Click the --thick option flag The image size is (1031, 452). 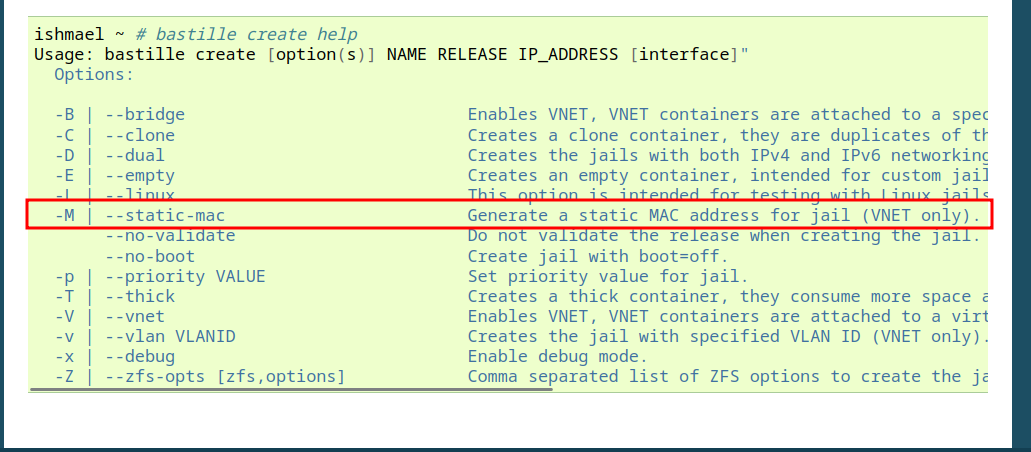click(x=140, y=296)
